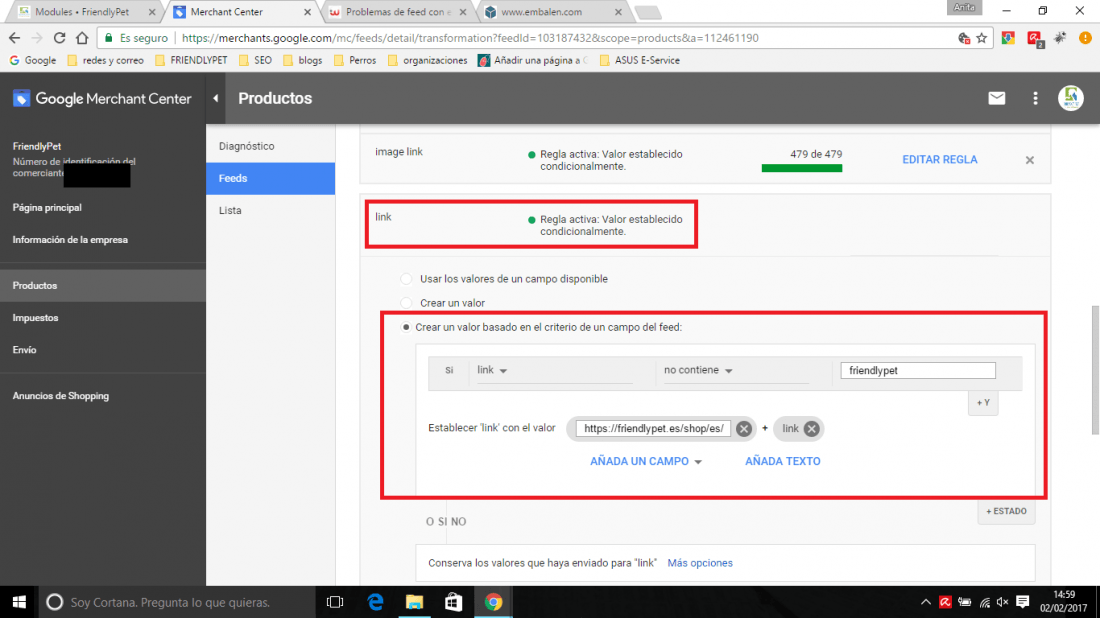This screenshot has width=1100, height=618.
Task: Select Feeds in the sub-menu
Action: pyautogui.click(x=271, y=178)
